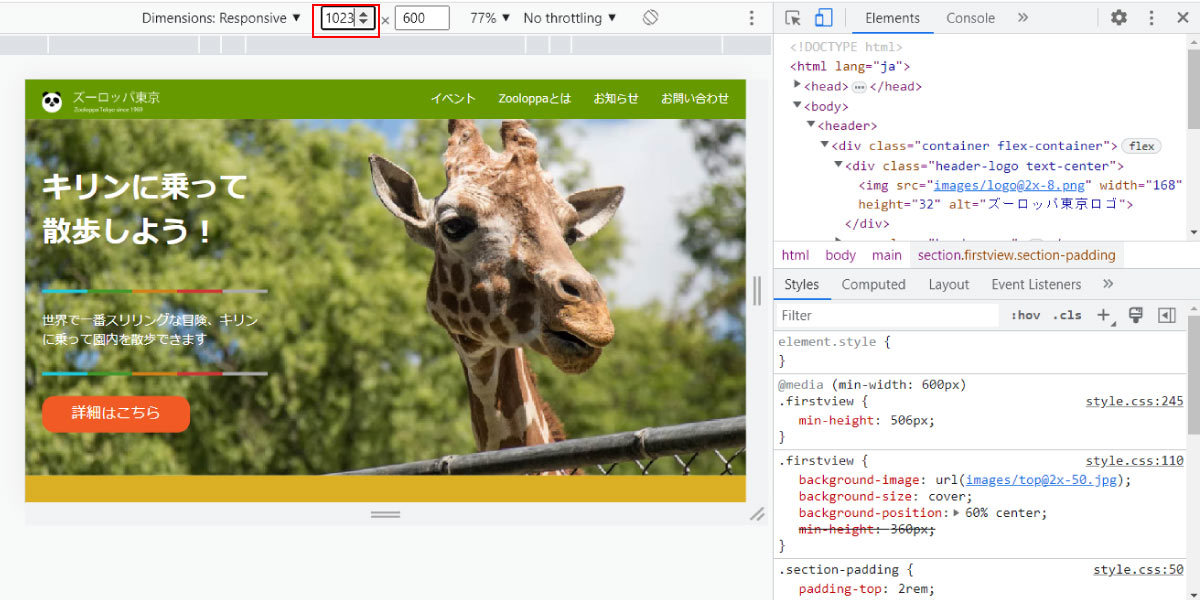Close the DevTools panel
Screen dimensions: 1200x600
pyautogui.click(x=1181, y=18)
